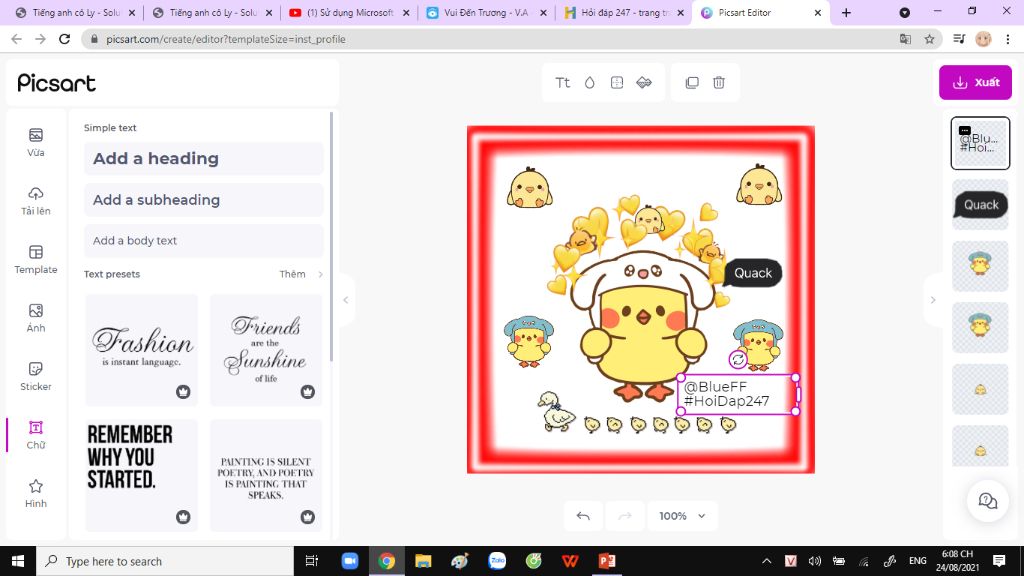Switch to the YouTube Microsoft tab
Screen dimensions: 1024x576
coord(350,12)
